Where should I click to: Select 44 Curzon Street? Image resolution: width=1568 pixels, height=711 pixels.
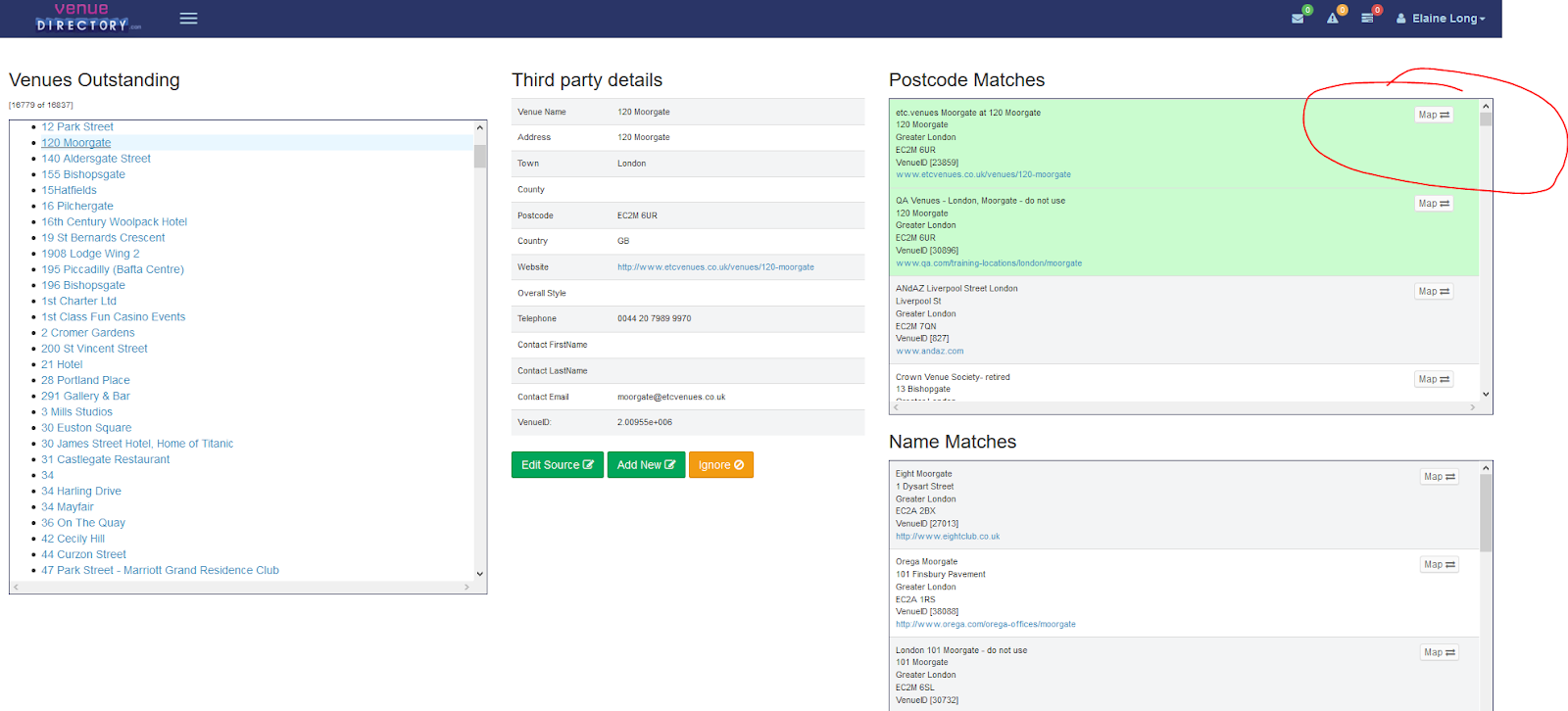(84, 554)
